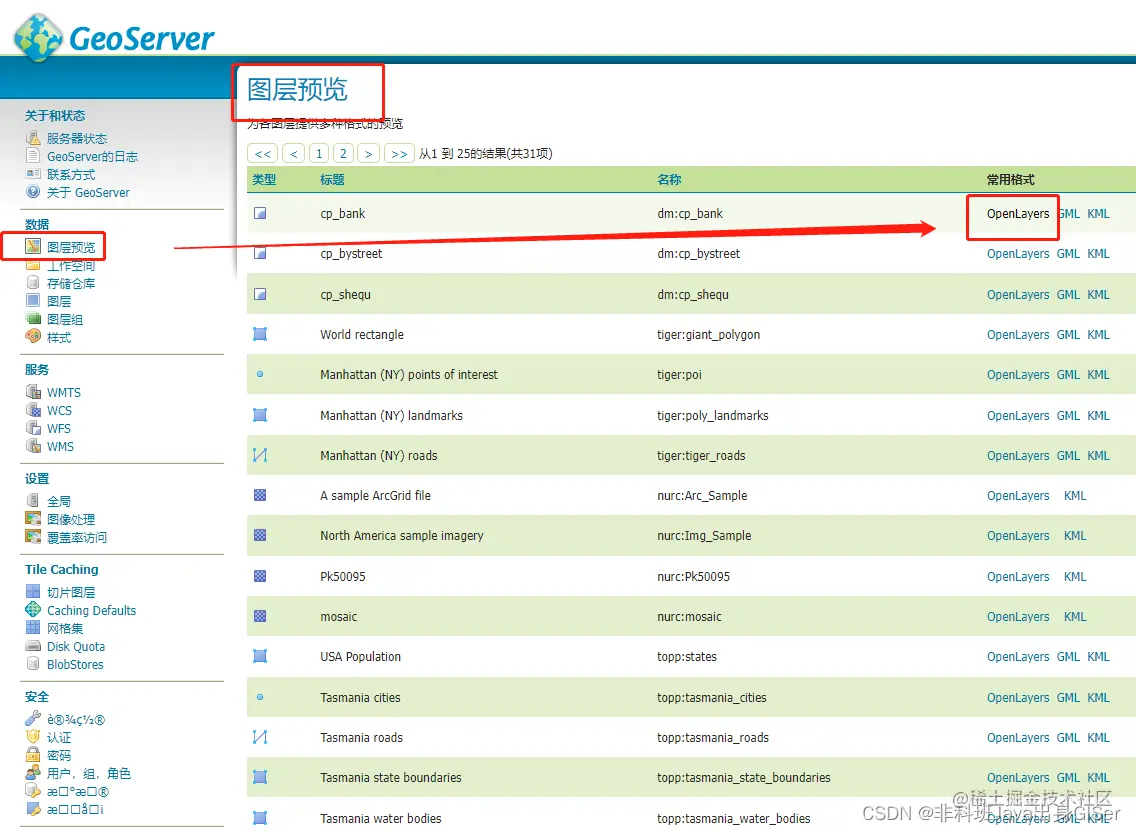Click the 关于 GeoServer info icon
This screenshot has width=1136, height=832.
click(33, 191)
